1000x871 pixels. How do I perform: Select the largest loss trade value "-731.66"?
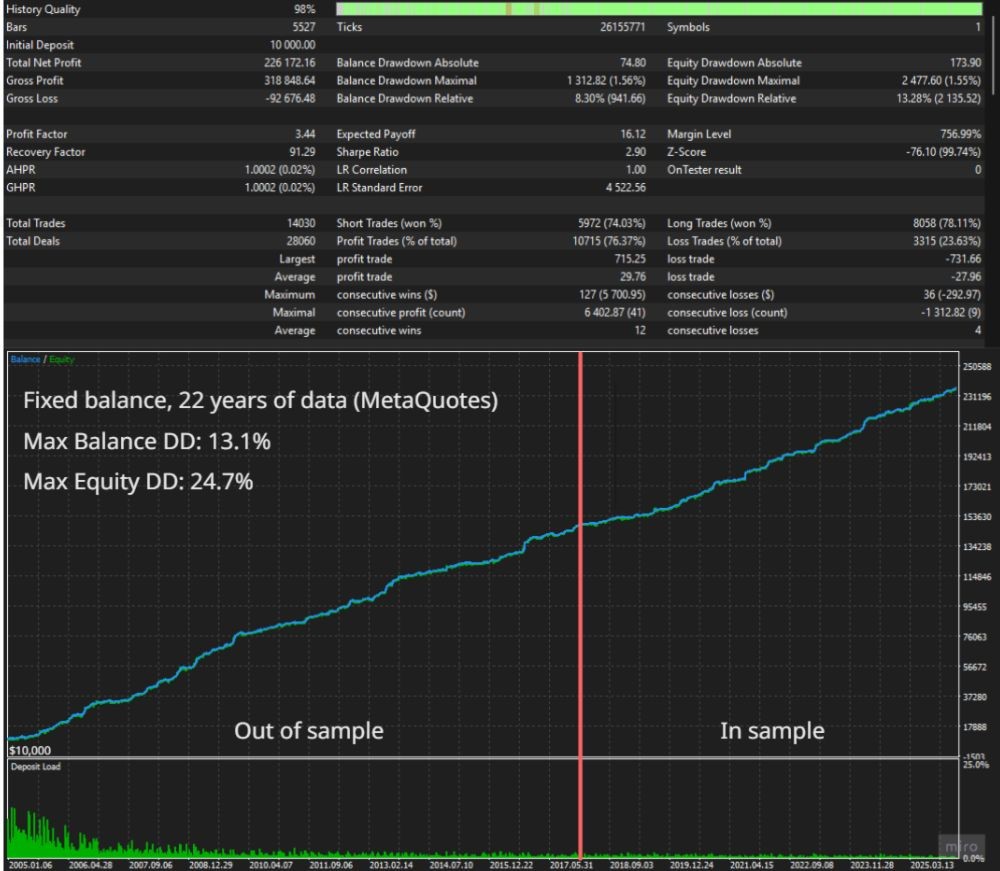click(964, 259)
